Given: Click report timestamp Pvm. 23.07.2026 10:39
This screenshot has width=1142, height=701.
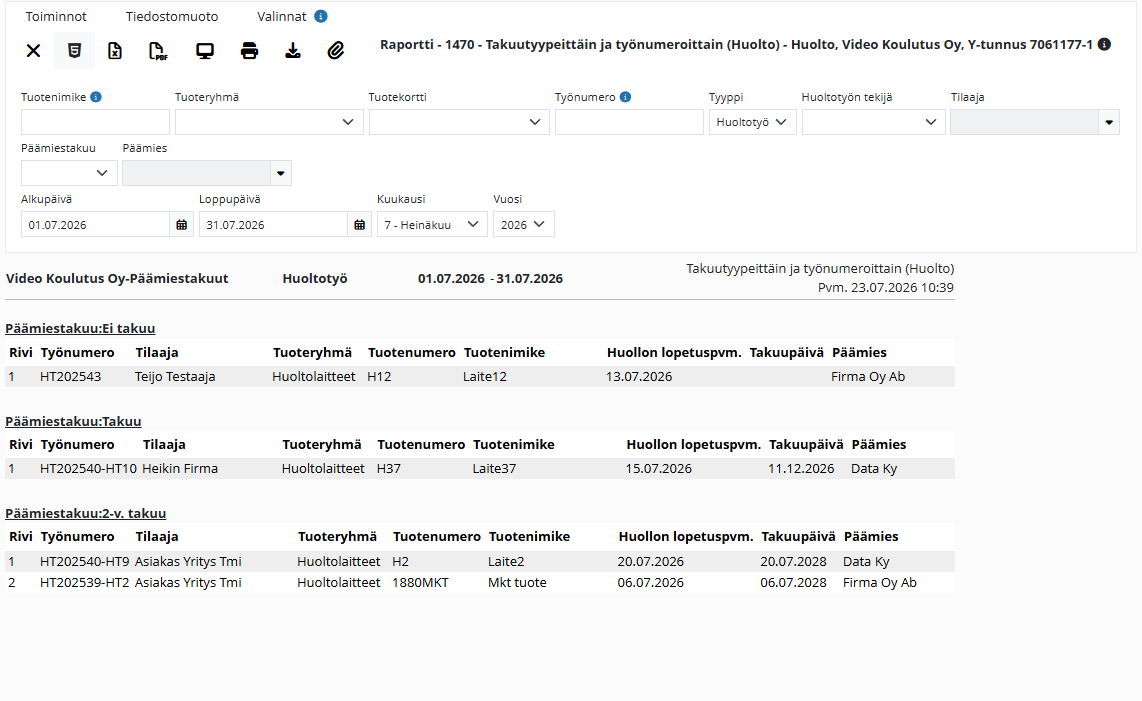Looking at the screenshot, I should (886, 288).
